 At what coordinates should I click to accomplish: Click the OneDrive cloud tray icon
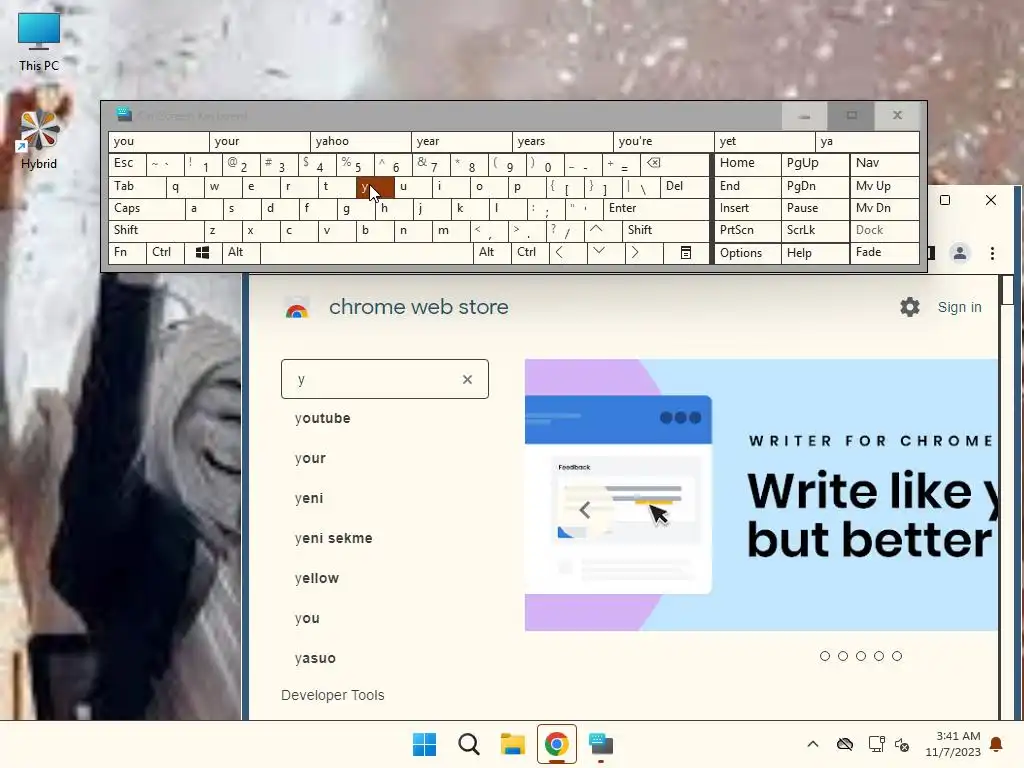coord(844,744)
